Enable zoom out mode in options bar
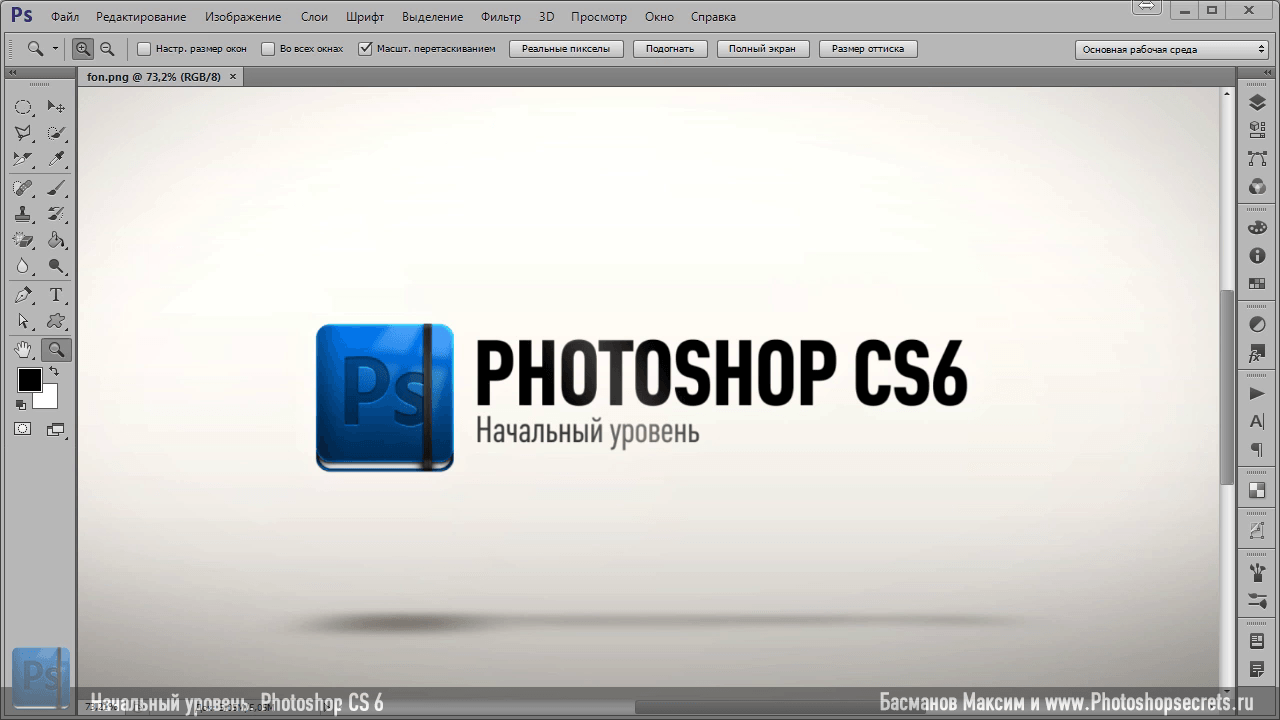Image resolution: width=1280 pixels, height=720 pixels. [x=106, y=48]
